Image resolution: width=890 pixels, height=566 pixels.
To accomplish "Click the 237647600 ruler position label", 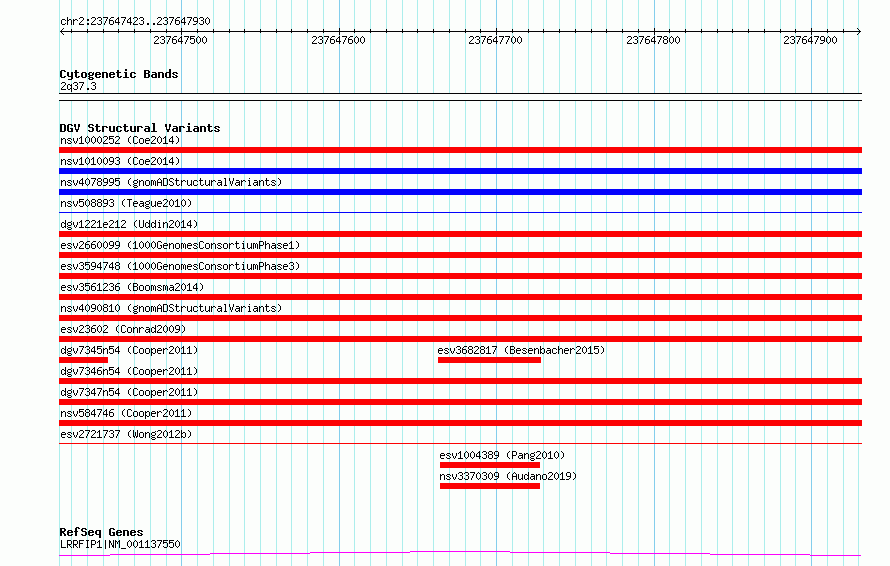I will coord(338,40).
